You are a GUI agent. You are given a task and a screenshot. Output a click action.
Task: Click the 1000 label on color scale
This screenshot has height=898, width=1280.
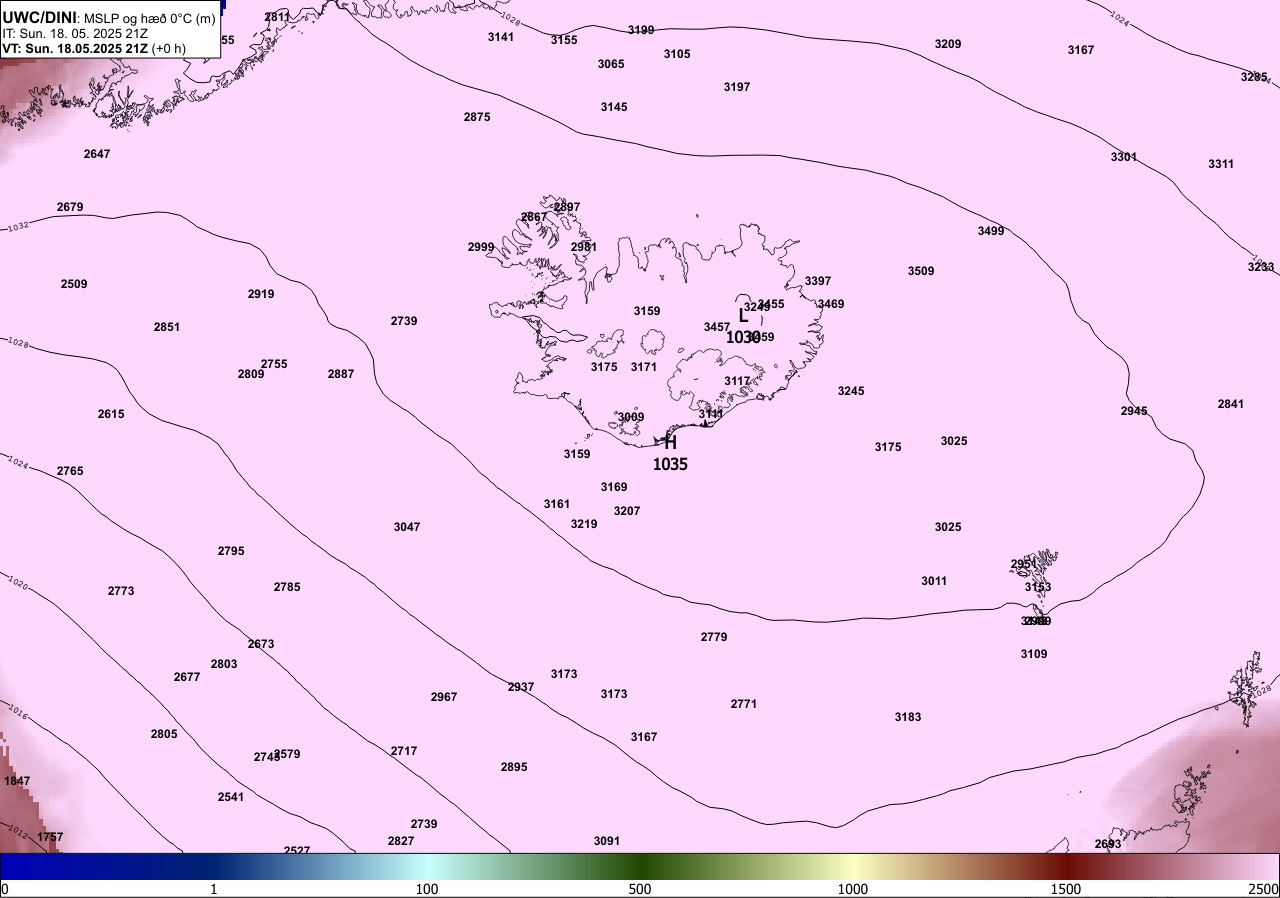pyautogui.click(x=852, y=889)
